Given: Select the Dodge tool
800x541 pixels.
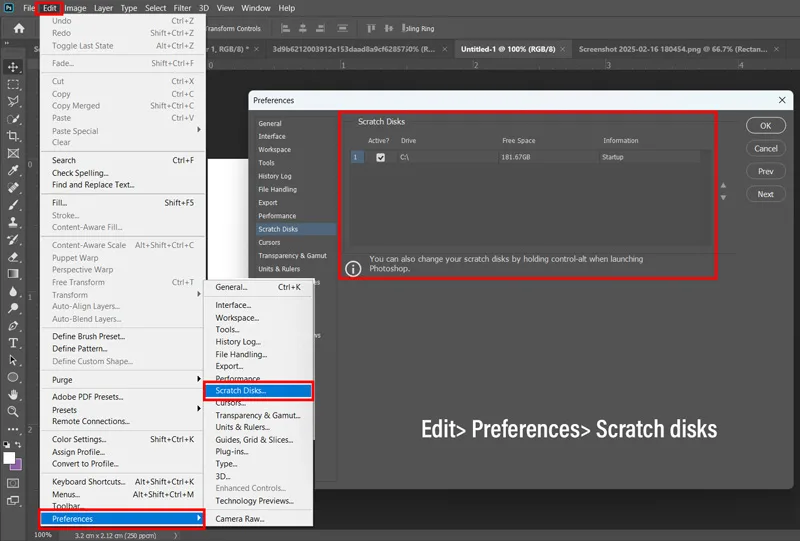Looking at the screenshot, I should pos(13,308).
